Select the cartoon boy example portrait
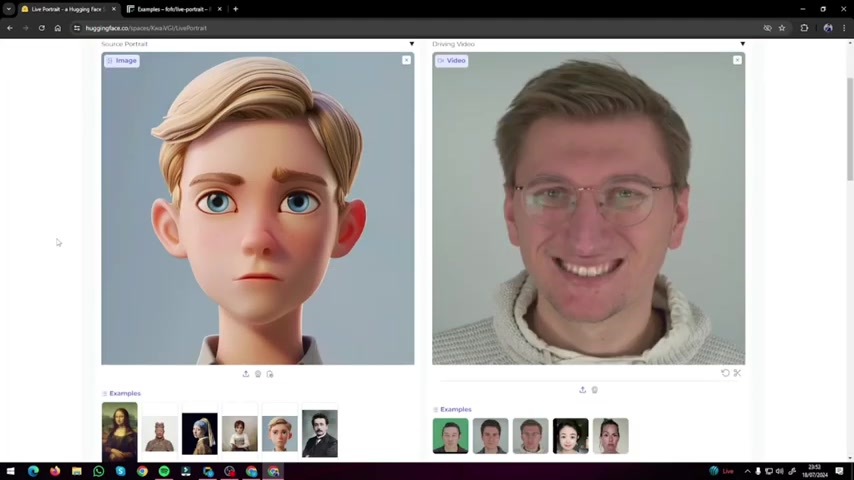This screenshot has height=480, width=854. [280, 434]
